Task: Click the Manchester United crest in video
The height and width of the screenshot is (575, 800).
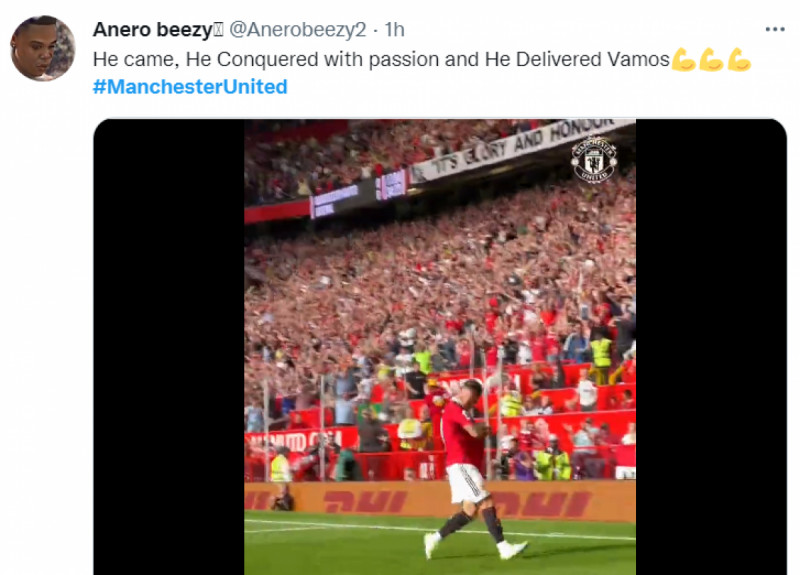Action: pyautogui.click(x=593, y=160)
